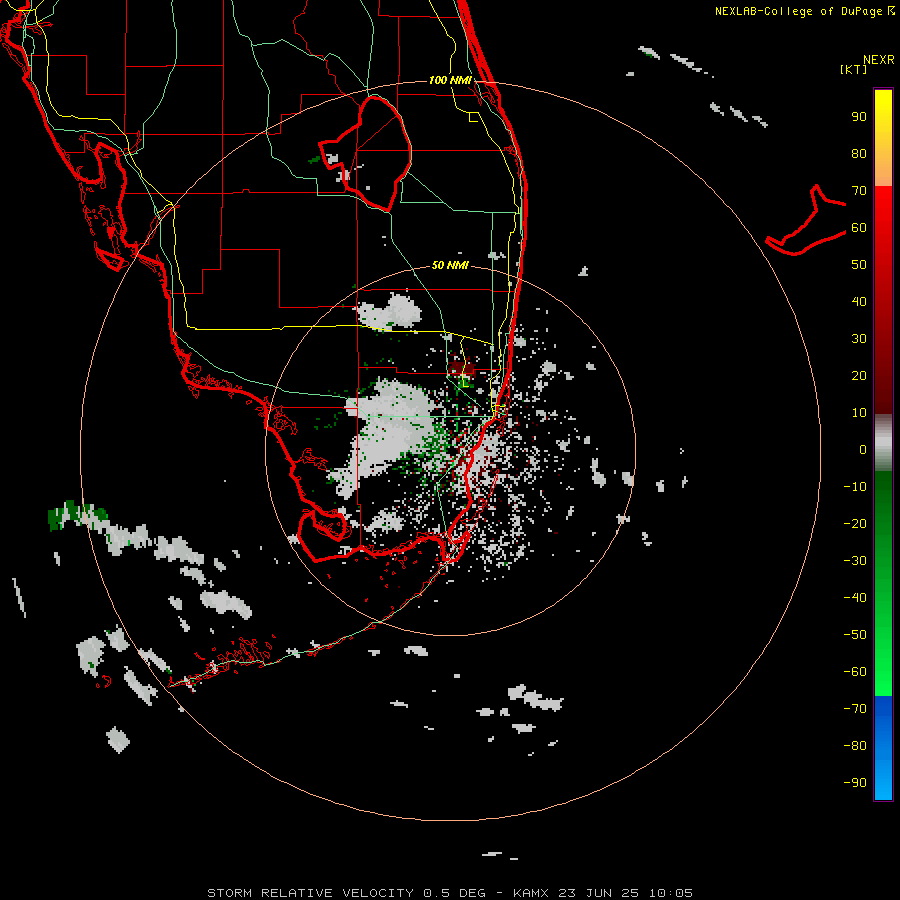Click the -70 scale label
The height and width of the screenshot is (900, 900).
[x=855, y=709]
